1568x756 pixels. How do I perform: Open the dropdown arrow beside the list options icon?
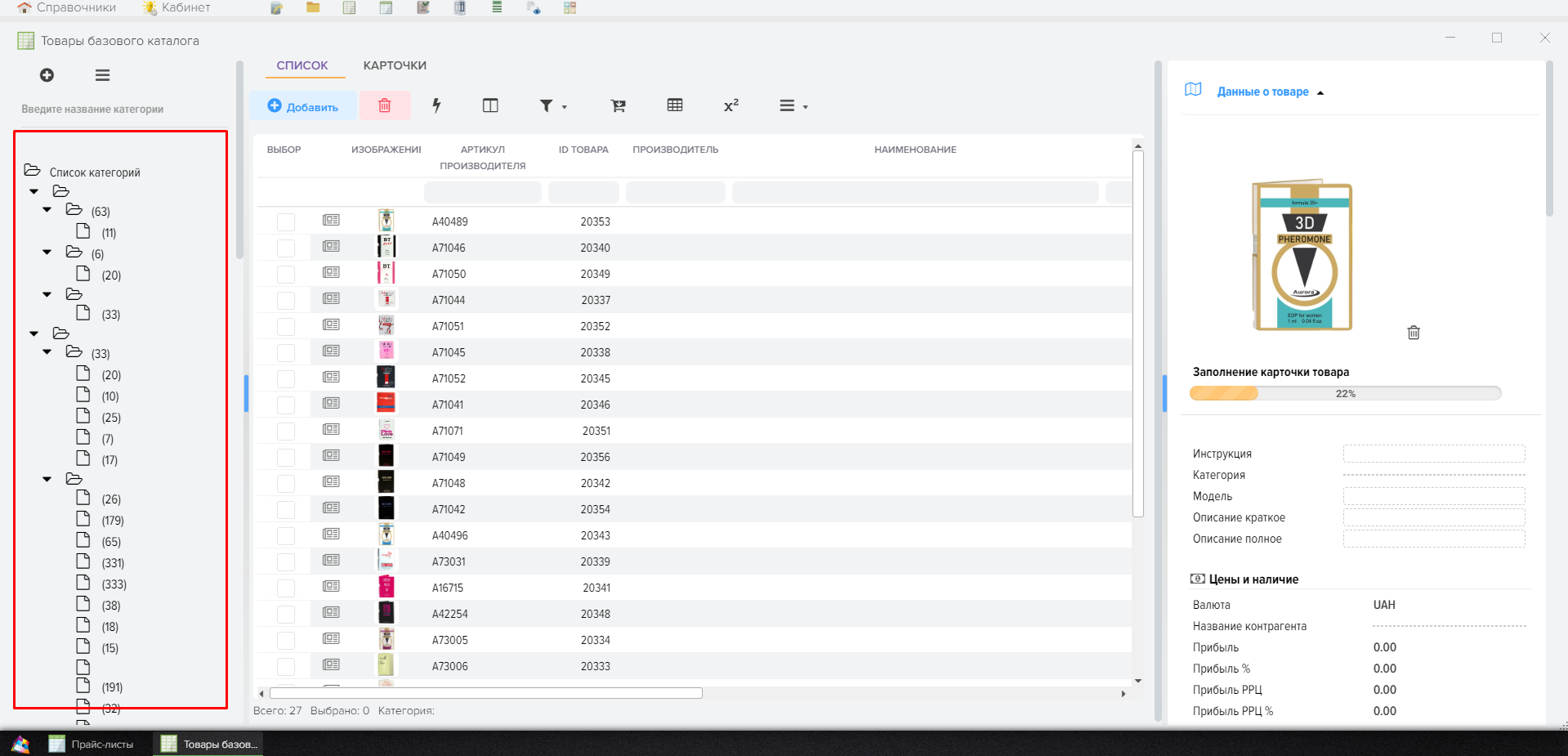point(806,107)
